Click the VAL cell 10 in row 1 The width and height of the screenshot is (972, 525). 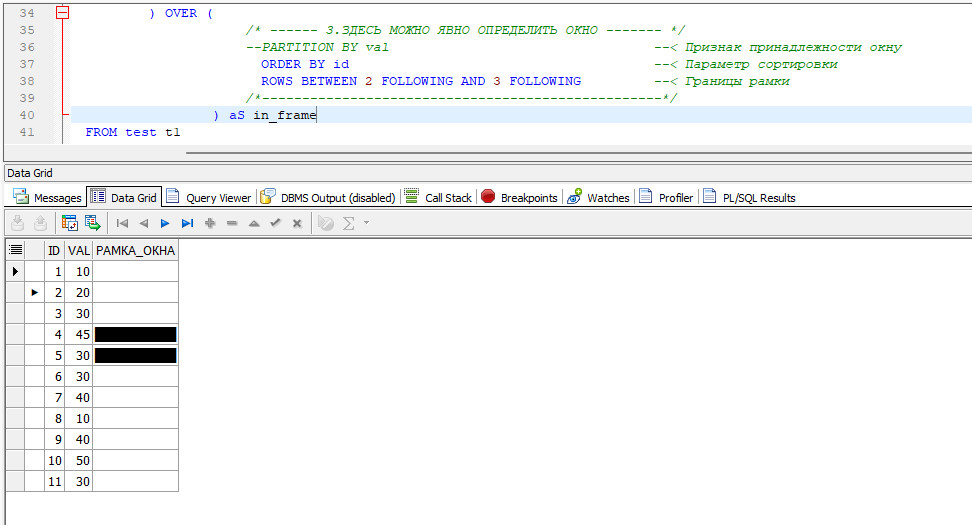click(79, 271)
